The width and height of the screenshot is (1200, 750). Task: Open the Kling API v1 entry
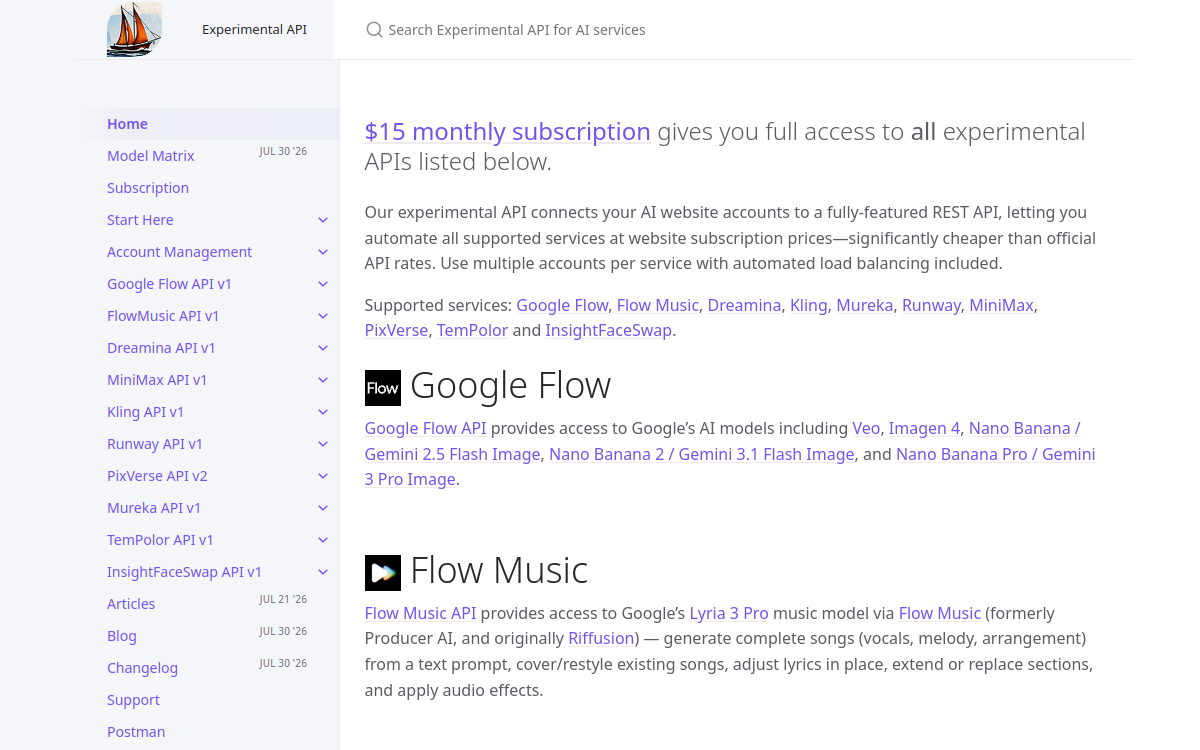pyautogui.click(x=145, y=412)
